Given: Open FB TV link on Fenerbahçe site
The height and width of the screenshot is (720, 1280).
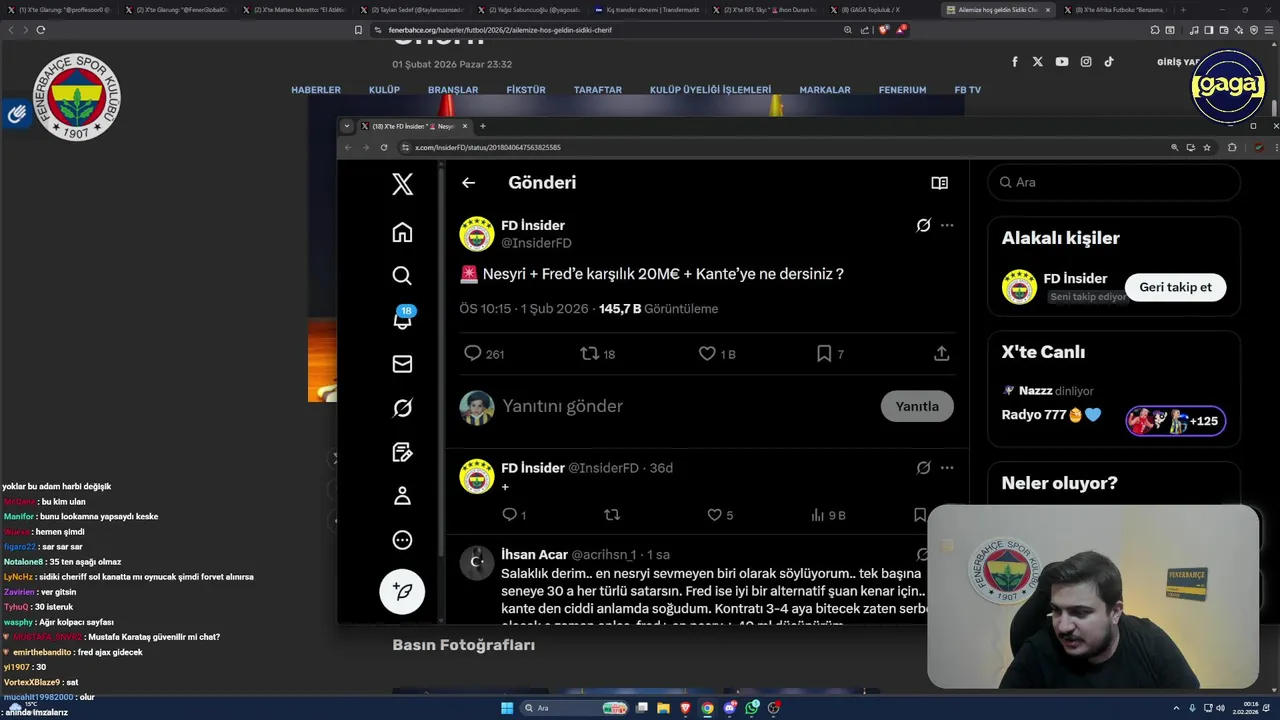Looking at the screenshot, I should (x=968, y=90).
